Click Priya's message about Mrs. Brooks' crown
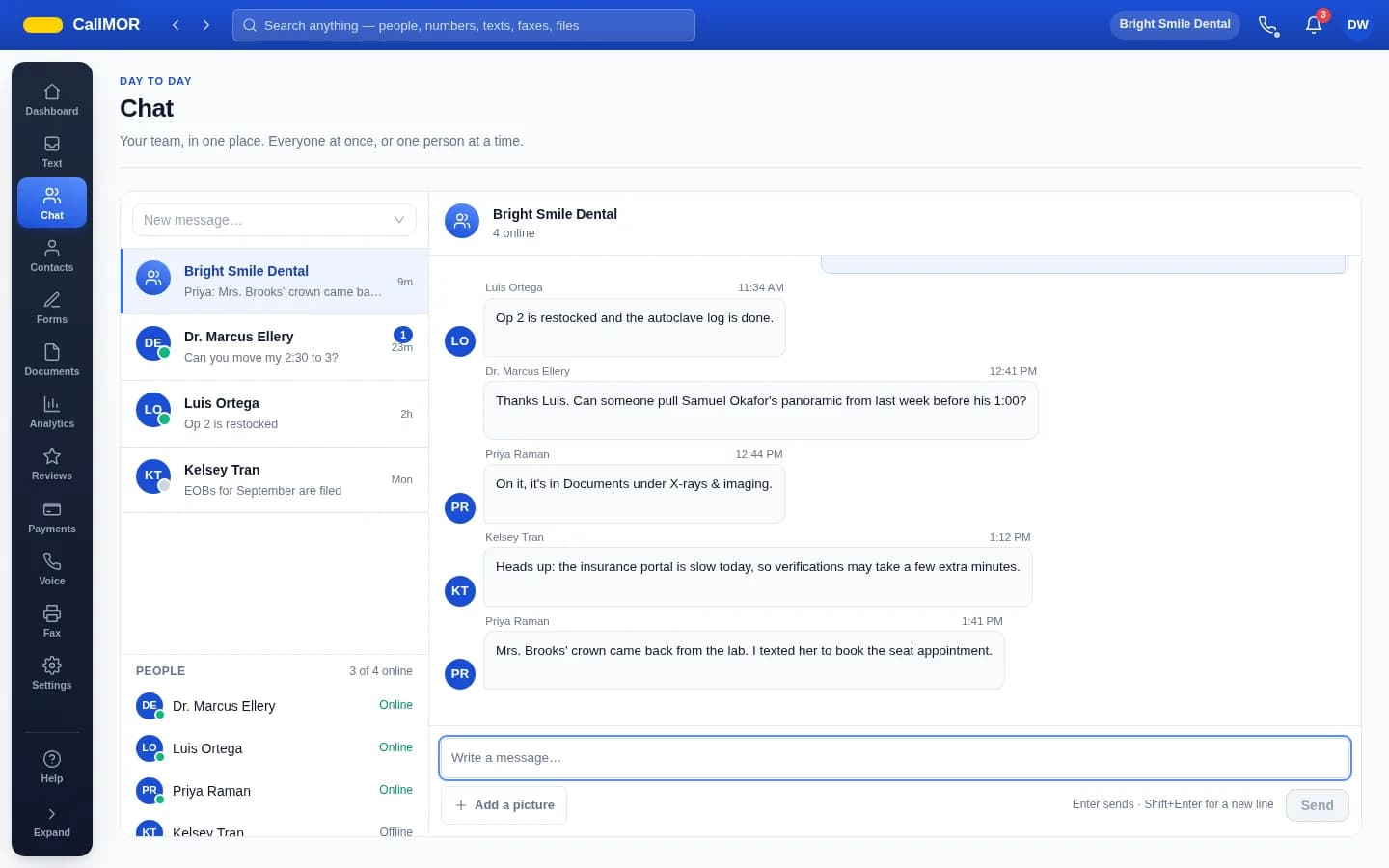This screenshot has height=868, width=1389. 744,661
